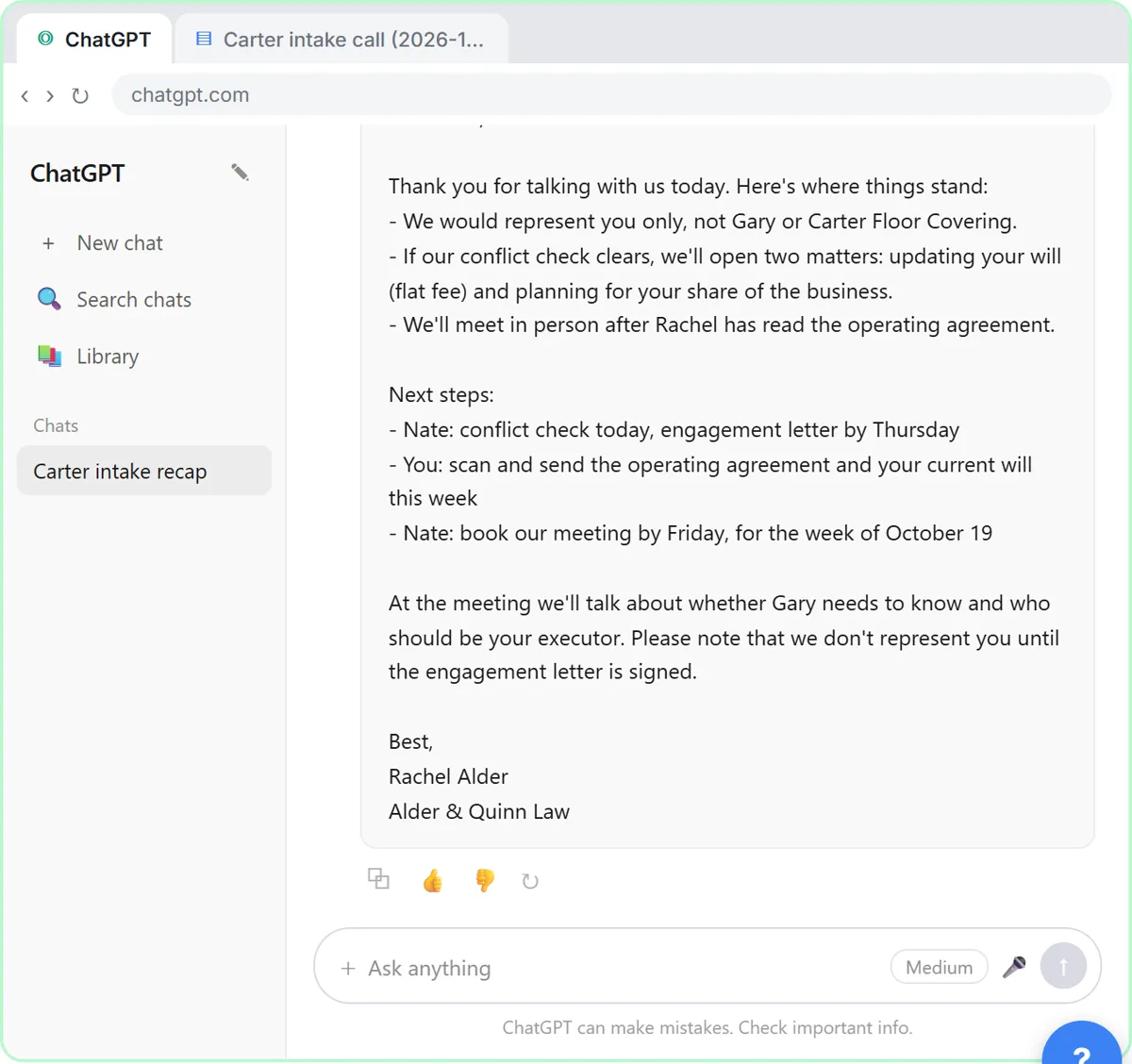Screen dimensions: 1132x1064
Task: Give the response a thumbs down
Action: (485, 880)
